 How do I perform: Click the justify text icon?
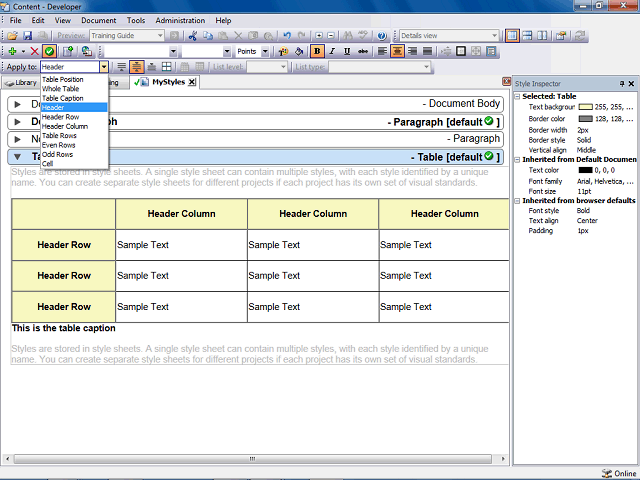[x=427, y=51]
